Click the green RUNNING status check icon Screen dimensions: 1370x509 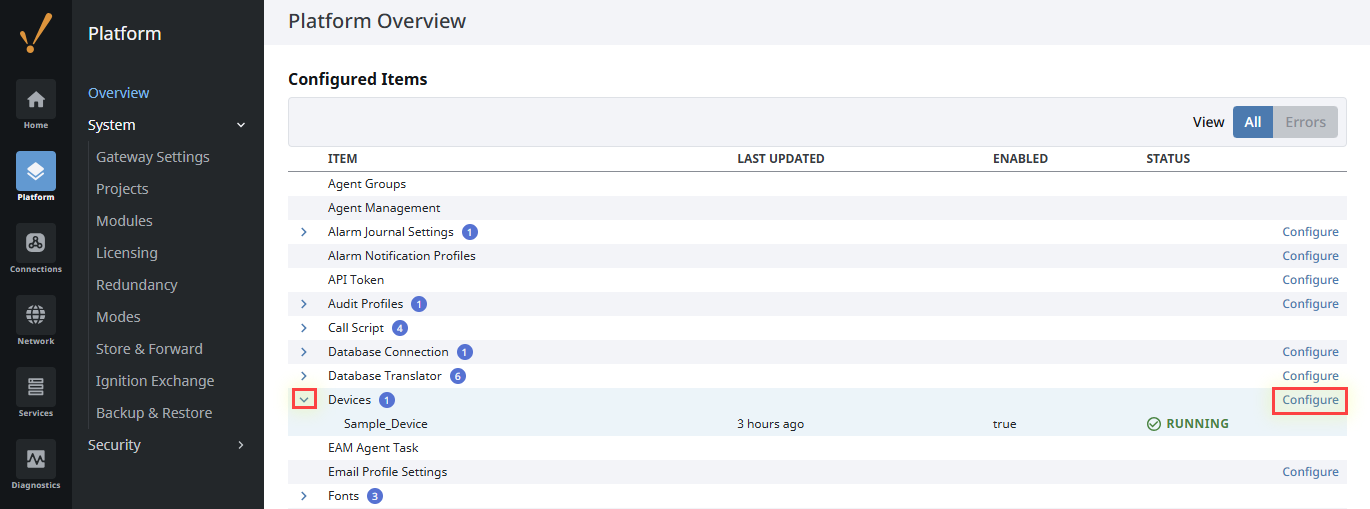click(1154, 424)
